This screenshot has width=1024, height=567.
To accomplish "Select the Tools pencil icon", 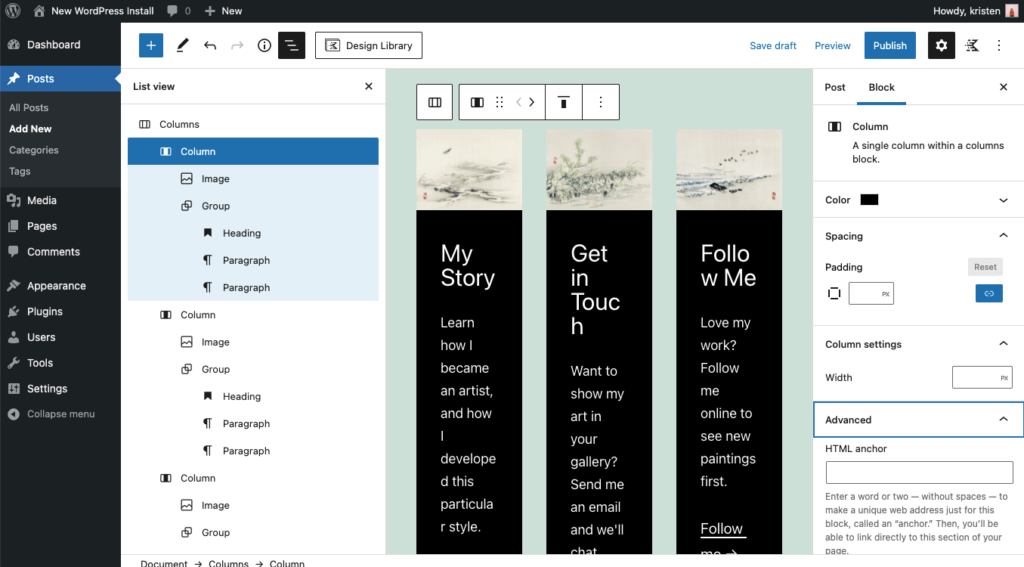I will tap(182, 45).
